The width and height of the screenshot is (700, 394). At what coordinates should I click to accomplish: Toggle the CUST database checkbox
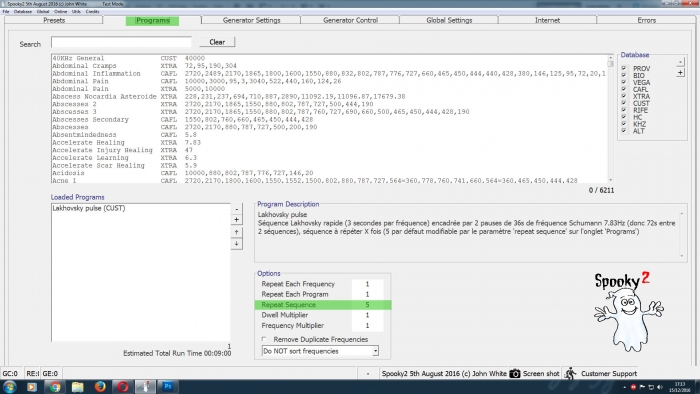[624, 103]
